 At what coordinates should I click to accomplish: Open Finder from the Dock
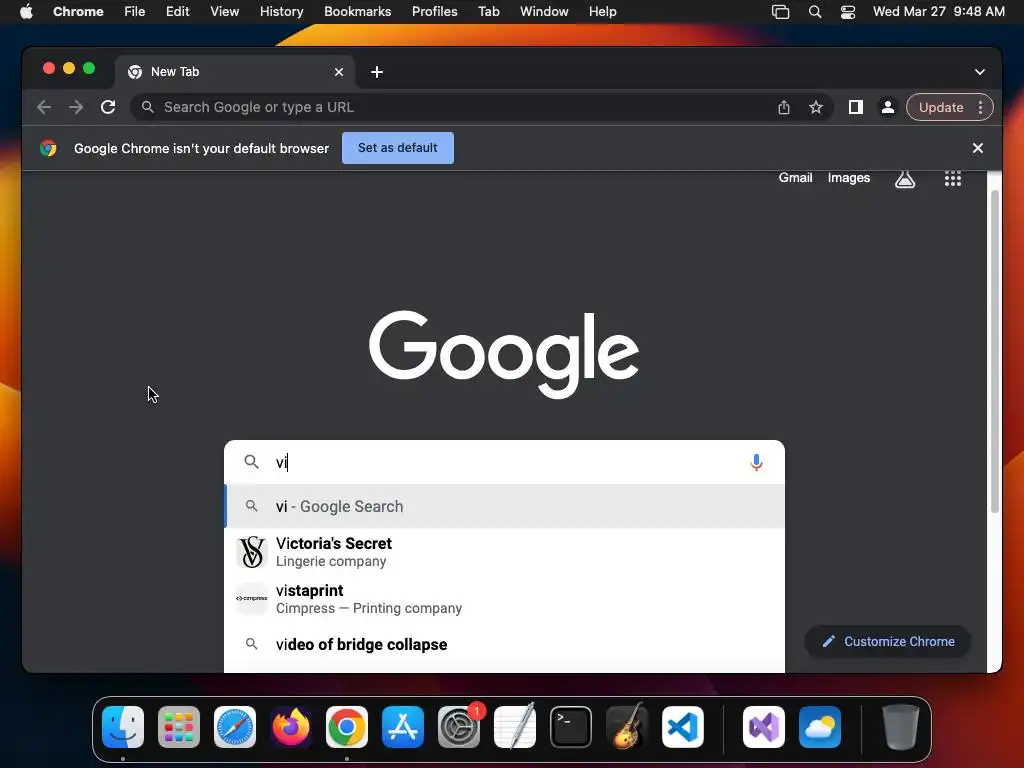[x=123, y=726]
